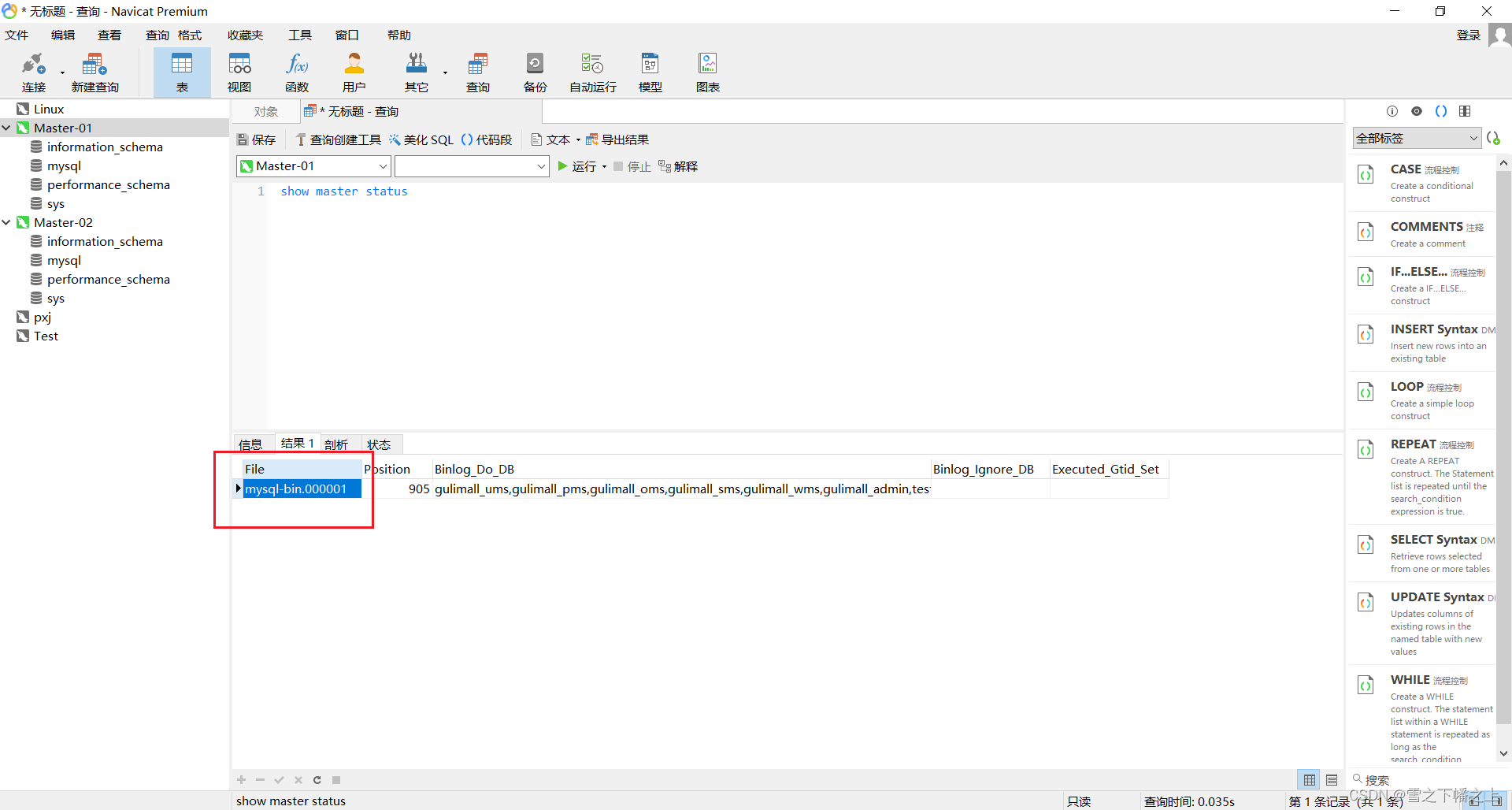Click the add record plus icon

coord(242,780)
